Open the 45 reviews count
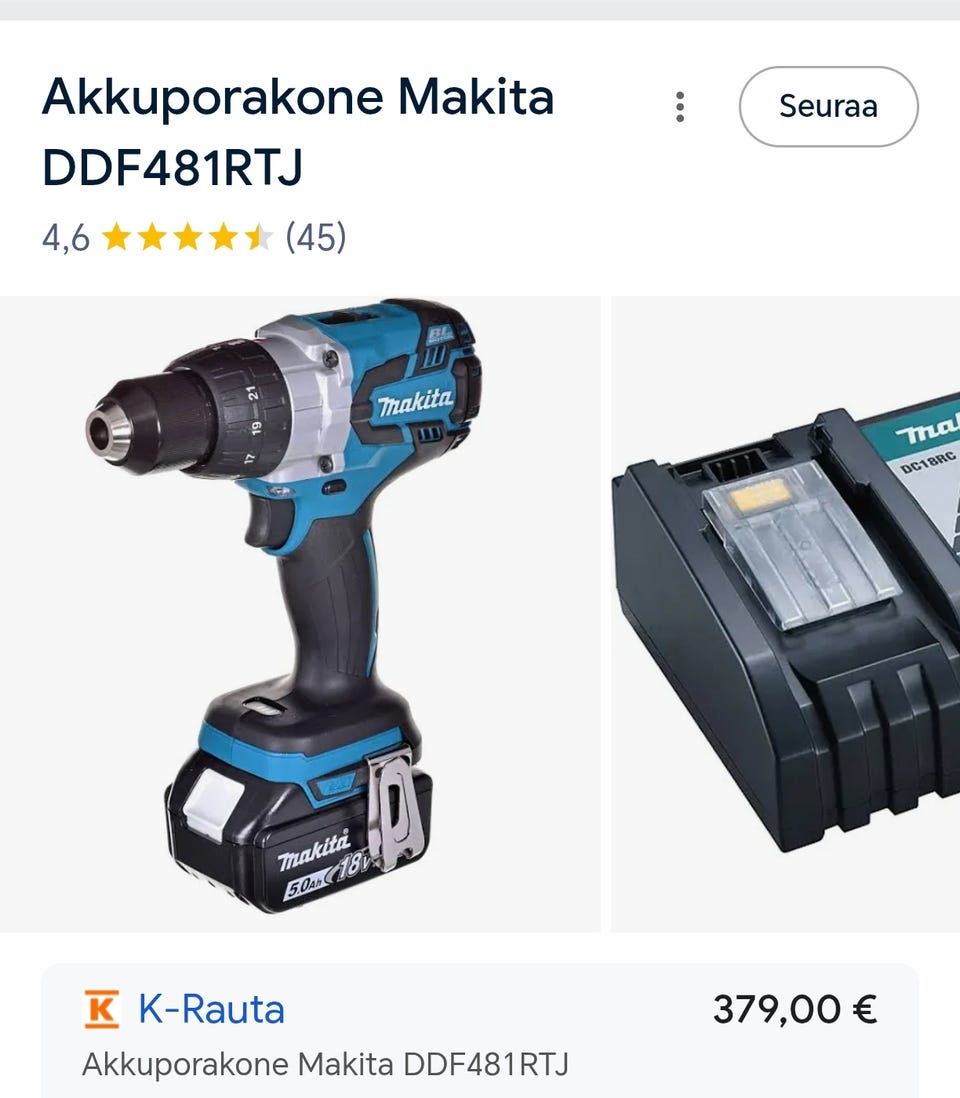960x1098 pixels. (316, 237)
